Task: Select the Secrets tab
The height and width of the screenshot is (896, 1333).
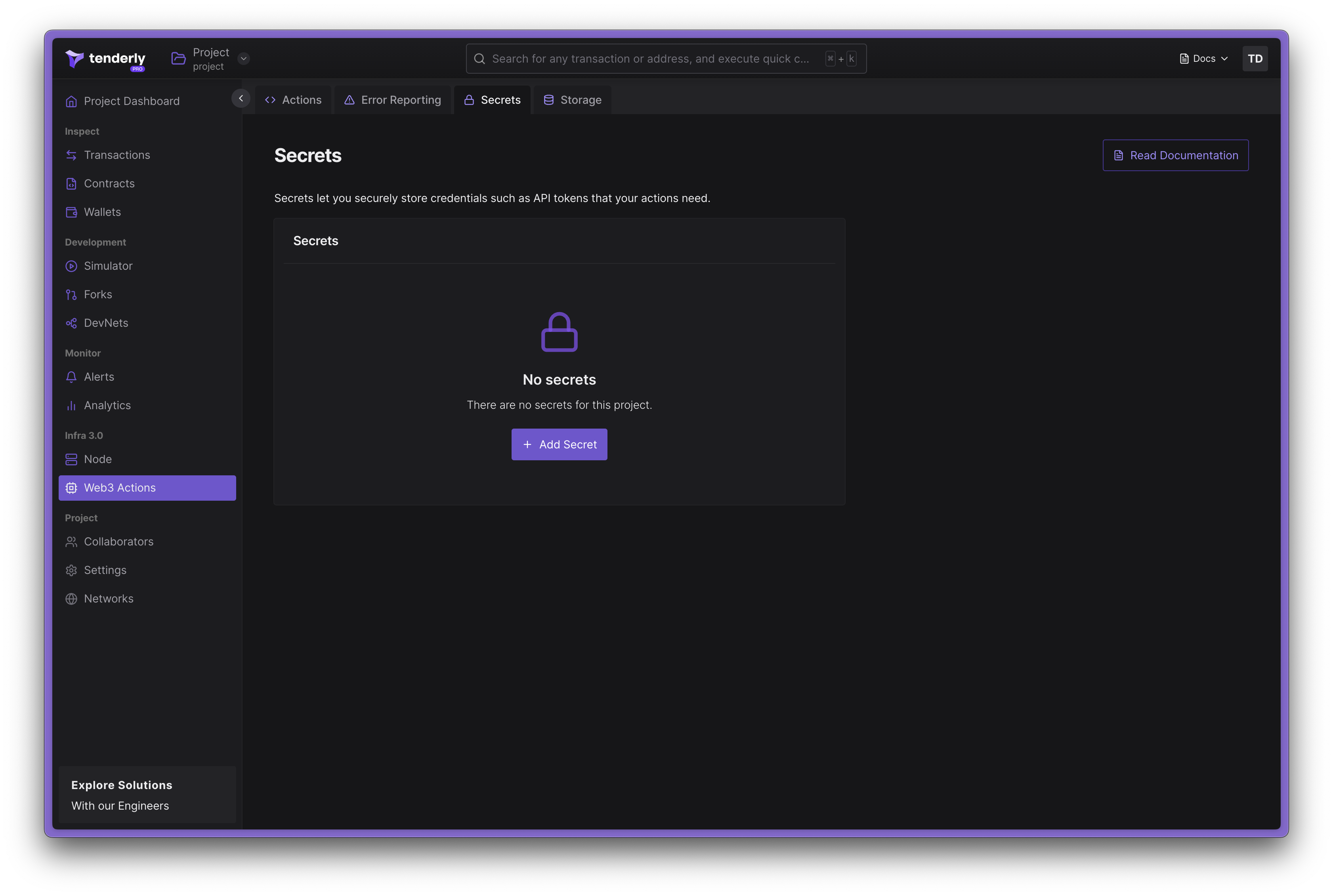Action: coord(492,99)
